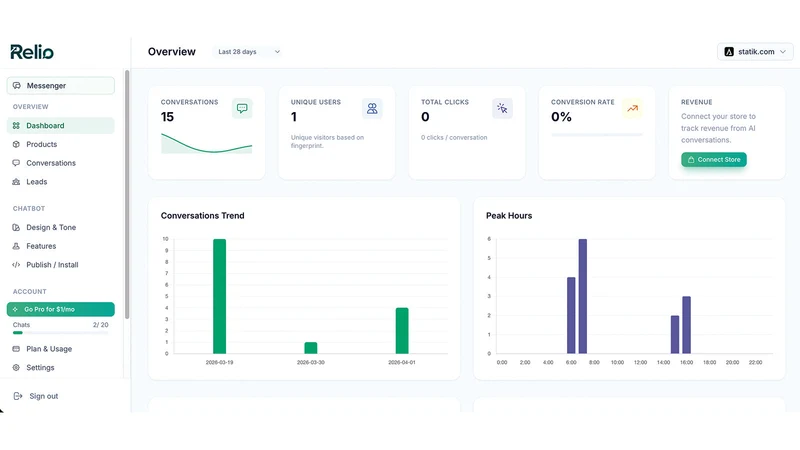The image size is (800, 450).
Task: Open Design & Tone settings
Action: pyautogui.click(x=61, y=228)
